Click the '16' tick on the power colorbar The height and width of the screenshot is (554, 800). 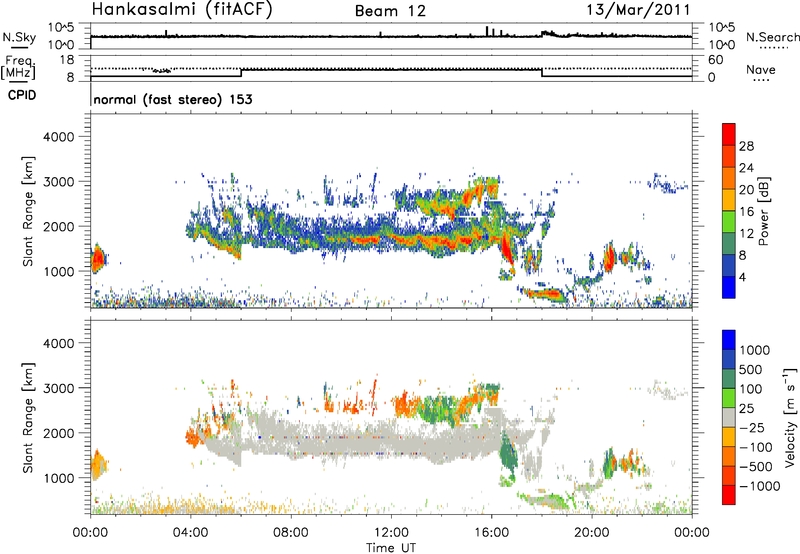(746, 212)
